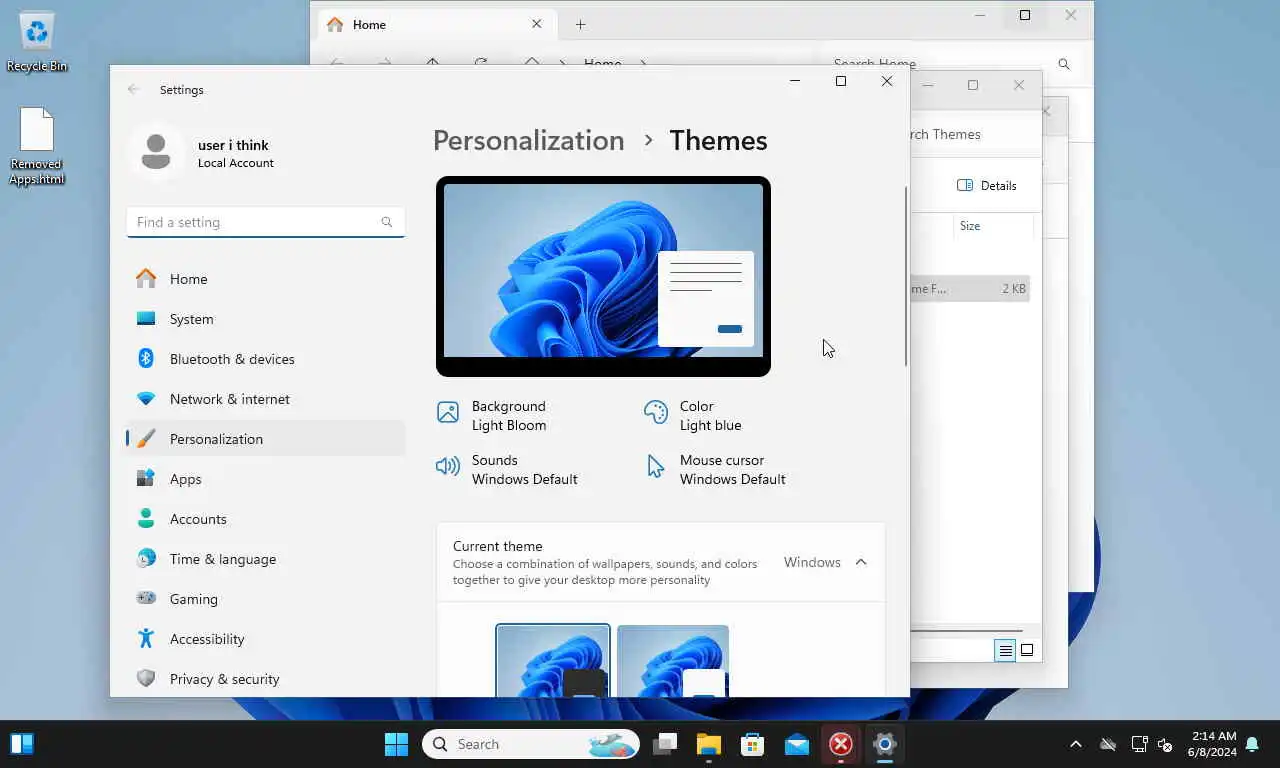Open the Windows Start menu
Image resolution: width=1280 pixels, height=768 pixels.
pos(397,744)
